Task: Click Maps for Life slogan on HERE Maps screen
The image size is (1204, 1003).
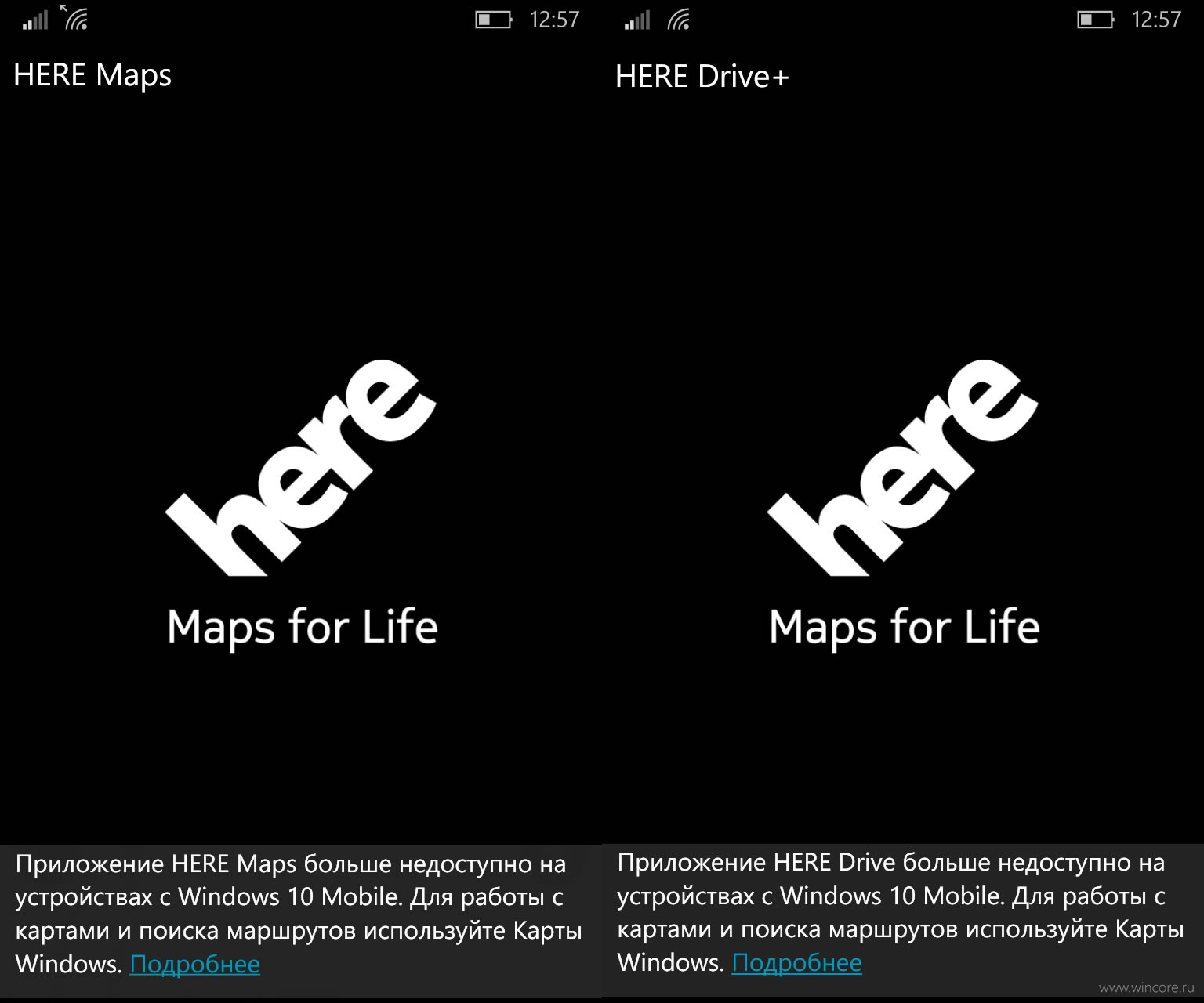Action: 303,628
